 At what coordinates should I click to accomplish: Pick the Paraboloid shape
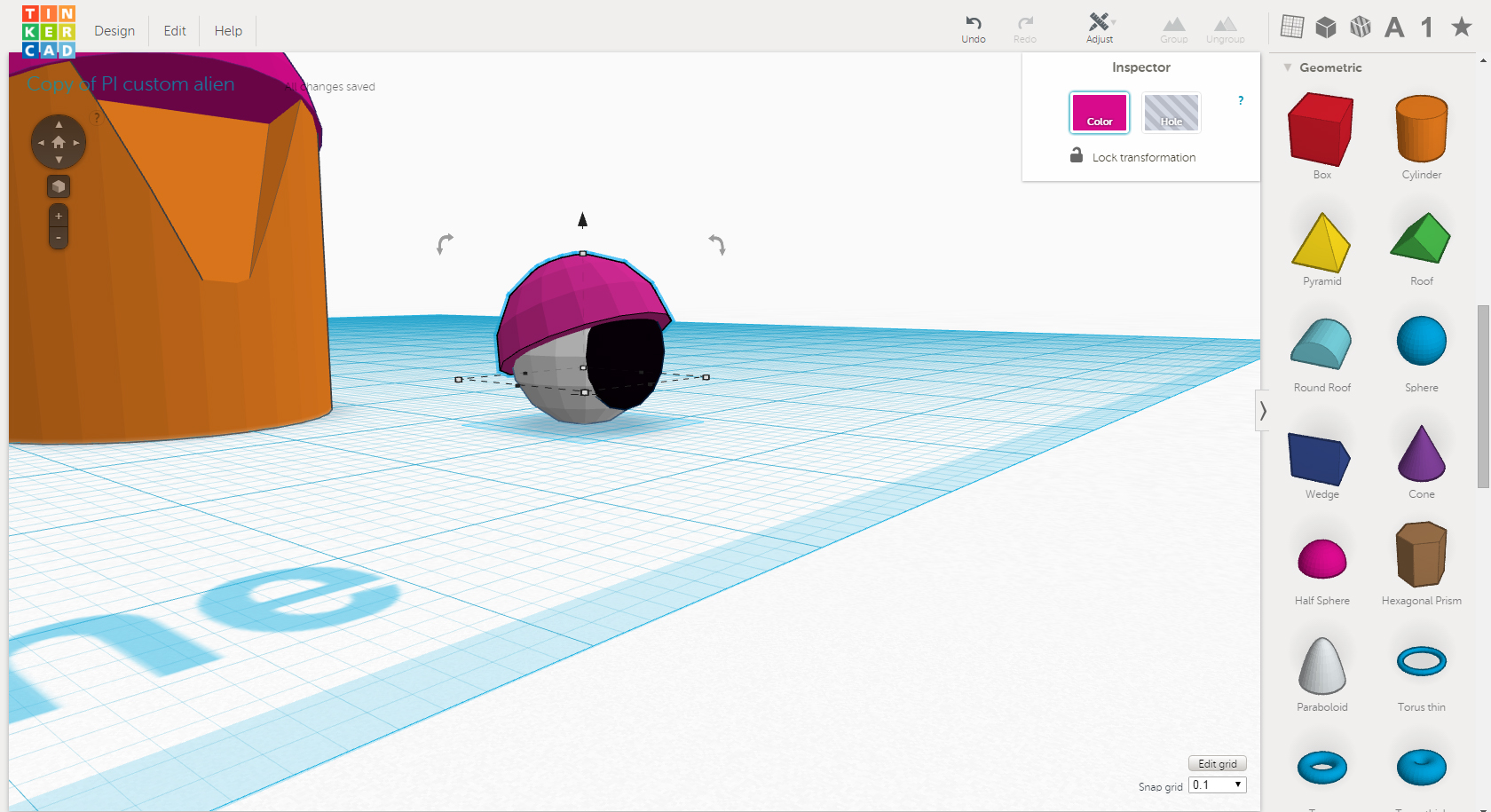click(x=1322, y=666)
